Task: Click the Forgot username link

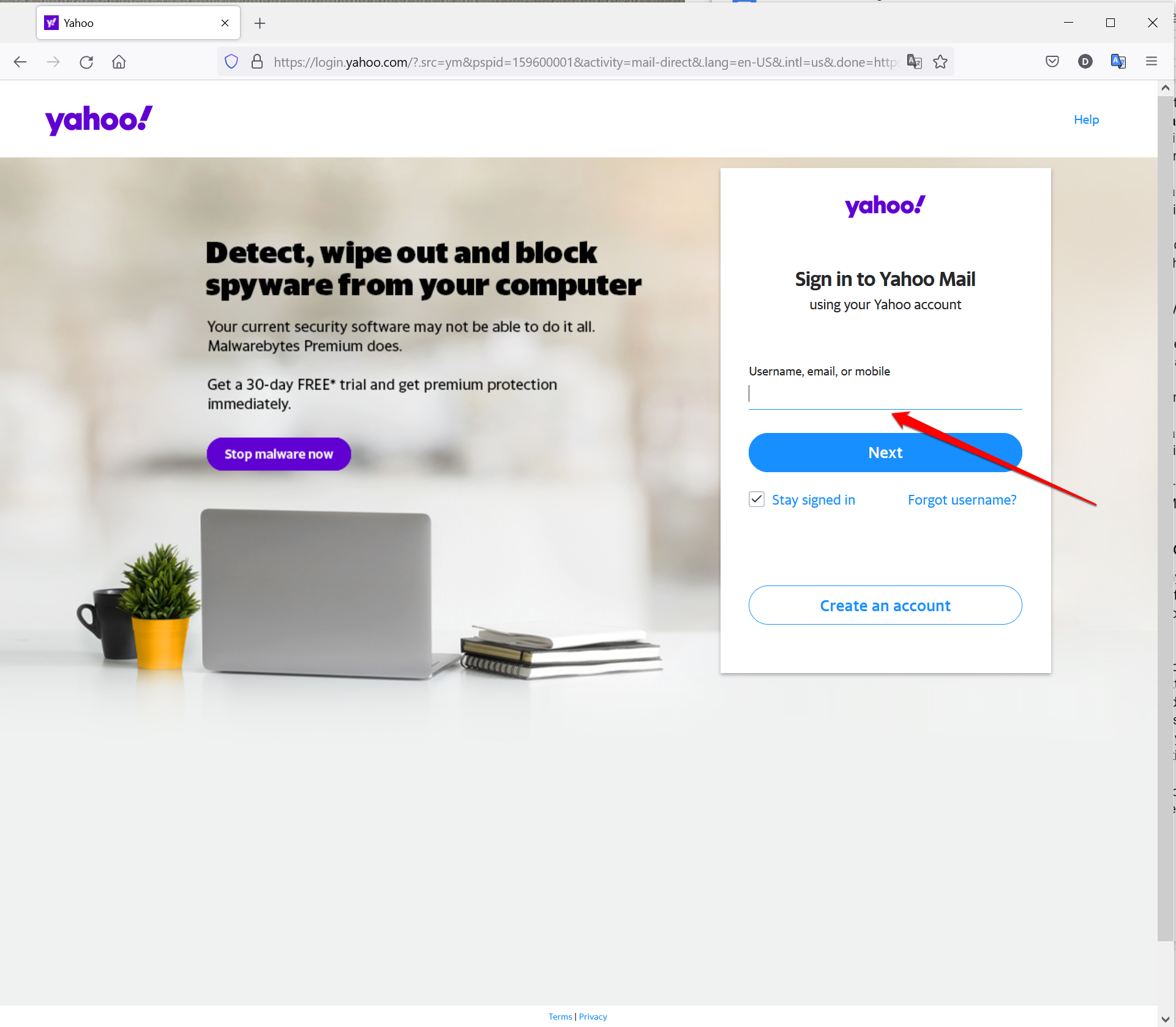Action: (x=962, y=499)
